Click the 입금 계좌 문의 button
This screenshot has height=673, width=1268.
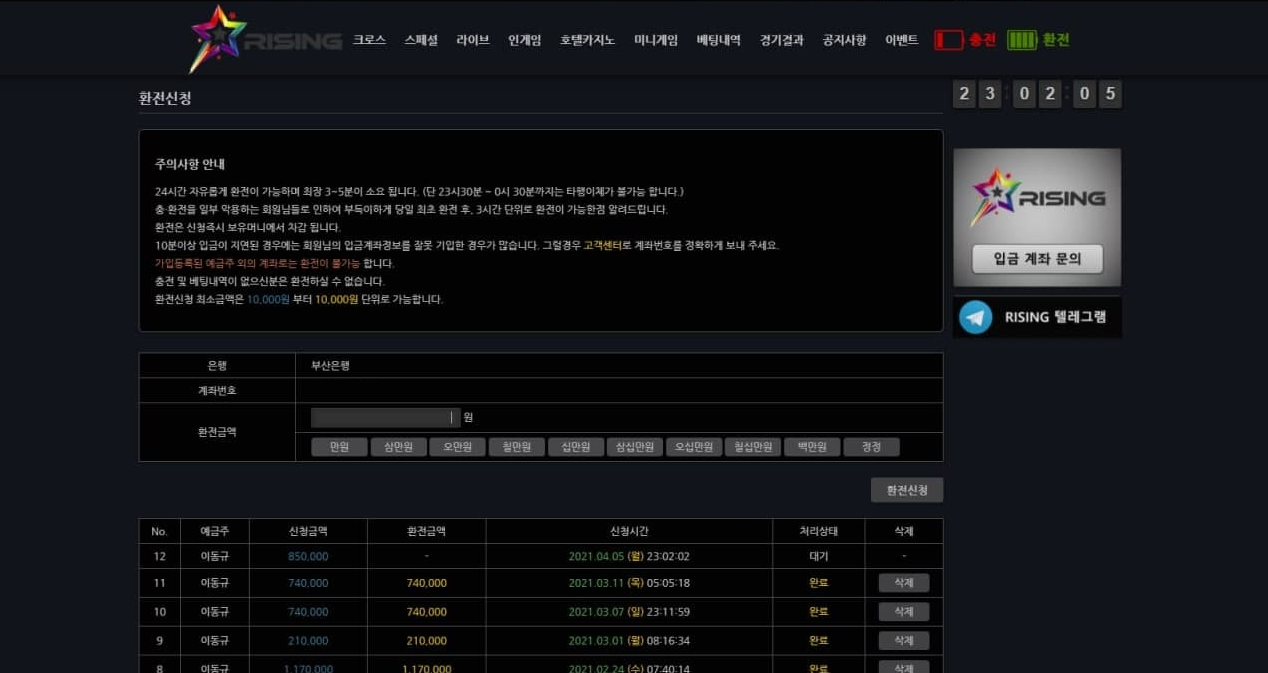click(x=1037, y=258)
